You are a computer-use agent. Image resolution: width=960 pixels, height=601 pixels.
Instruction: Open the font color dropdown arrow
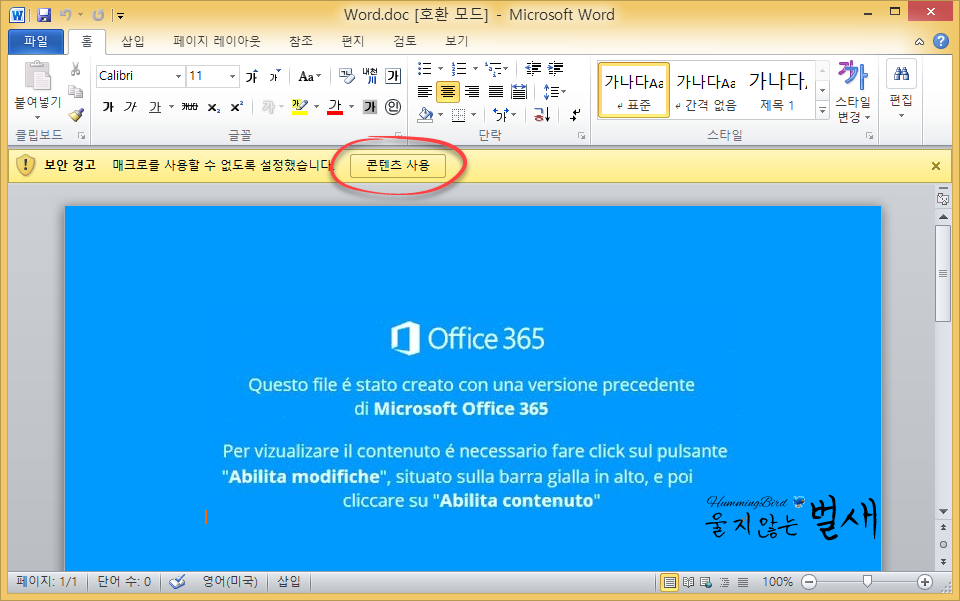(351, 107)
